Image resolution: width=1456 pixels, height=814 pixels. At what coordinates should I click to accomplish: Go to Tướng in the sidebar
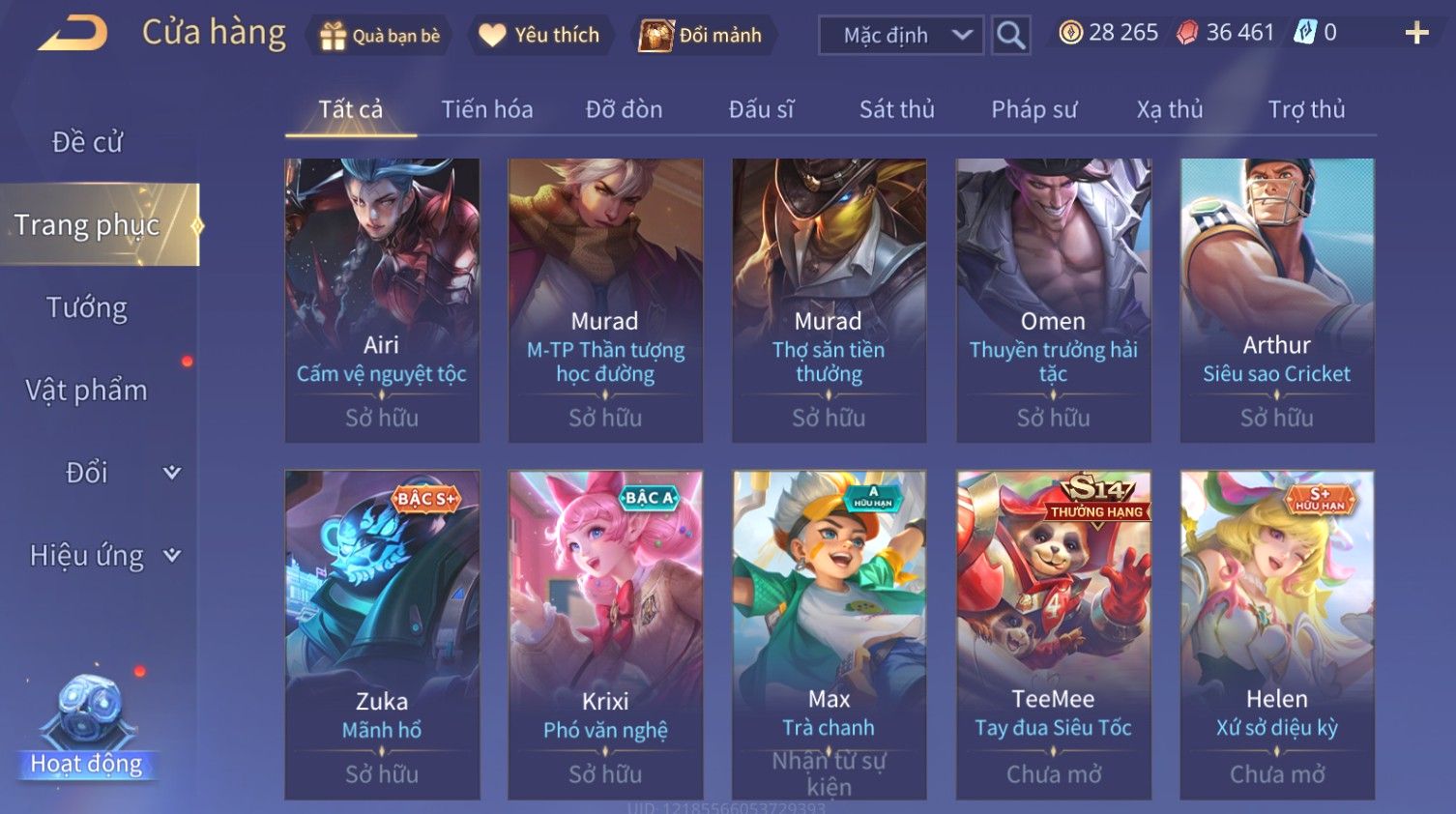tap(87, 307)
